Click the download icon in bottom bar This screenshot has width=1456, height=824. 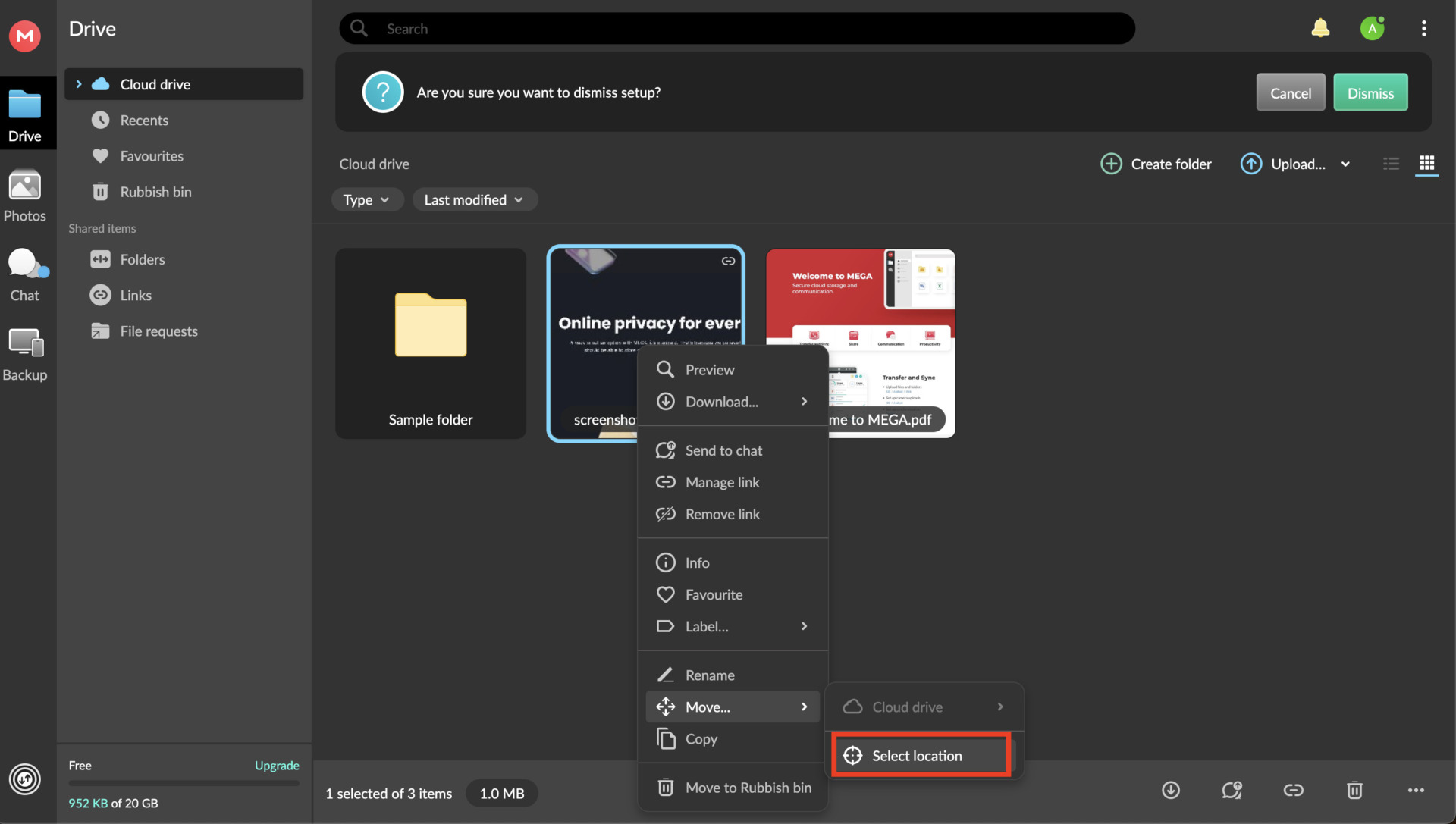tap(1171, 790)
